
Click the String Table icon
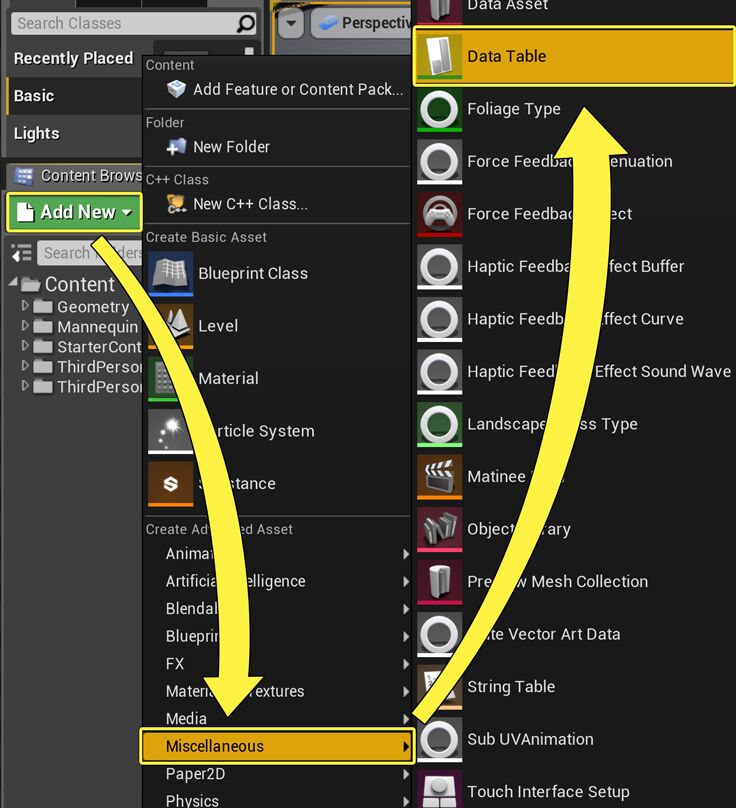coord(439,687)
